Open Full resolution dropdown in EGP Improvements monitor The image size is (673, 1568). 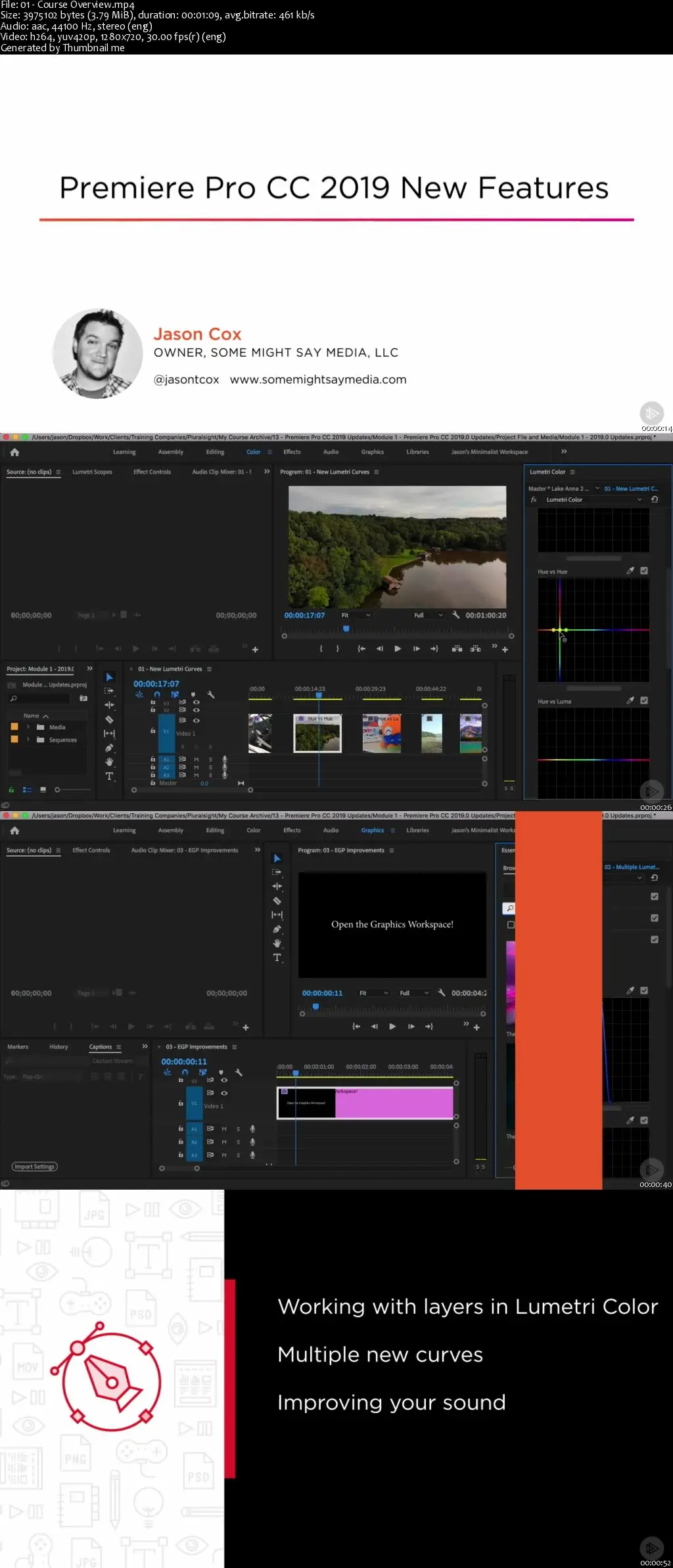coord(414,993)
